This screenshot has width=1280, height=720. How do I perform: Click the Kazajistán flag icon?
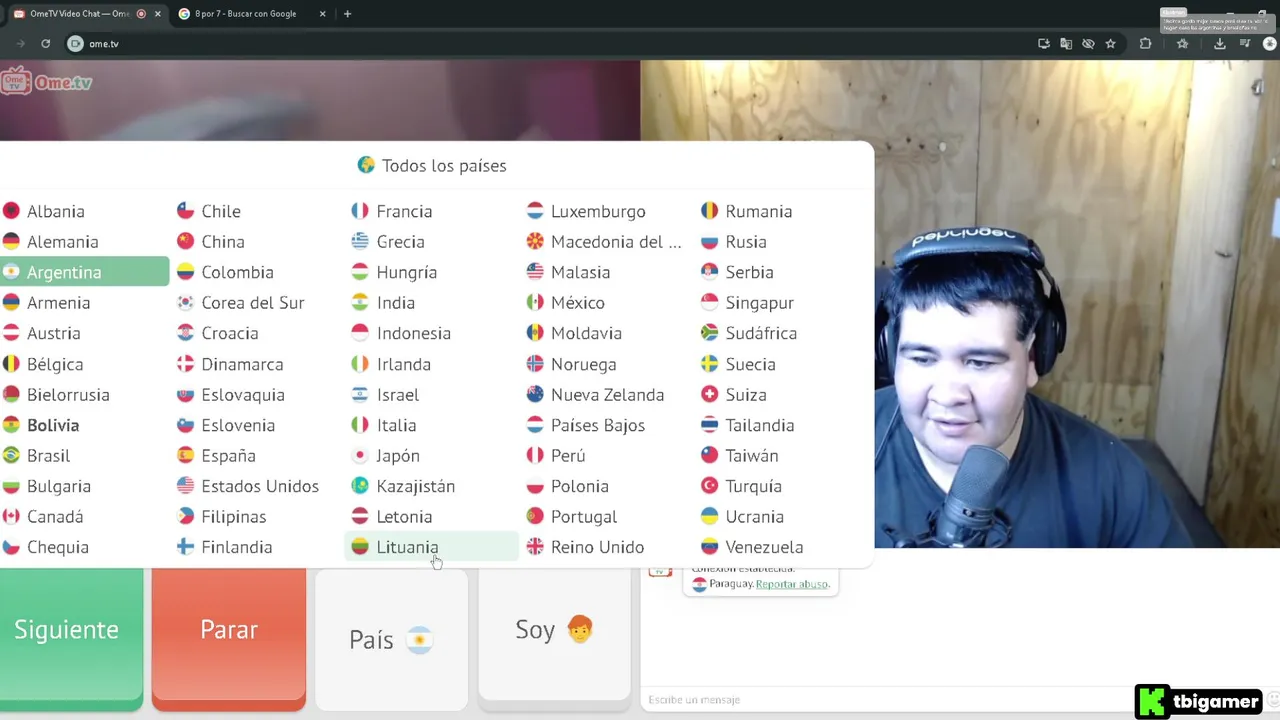click(x=360, y=486)
